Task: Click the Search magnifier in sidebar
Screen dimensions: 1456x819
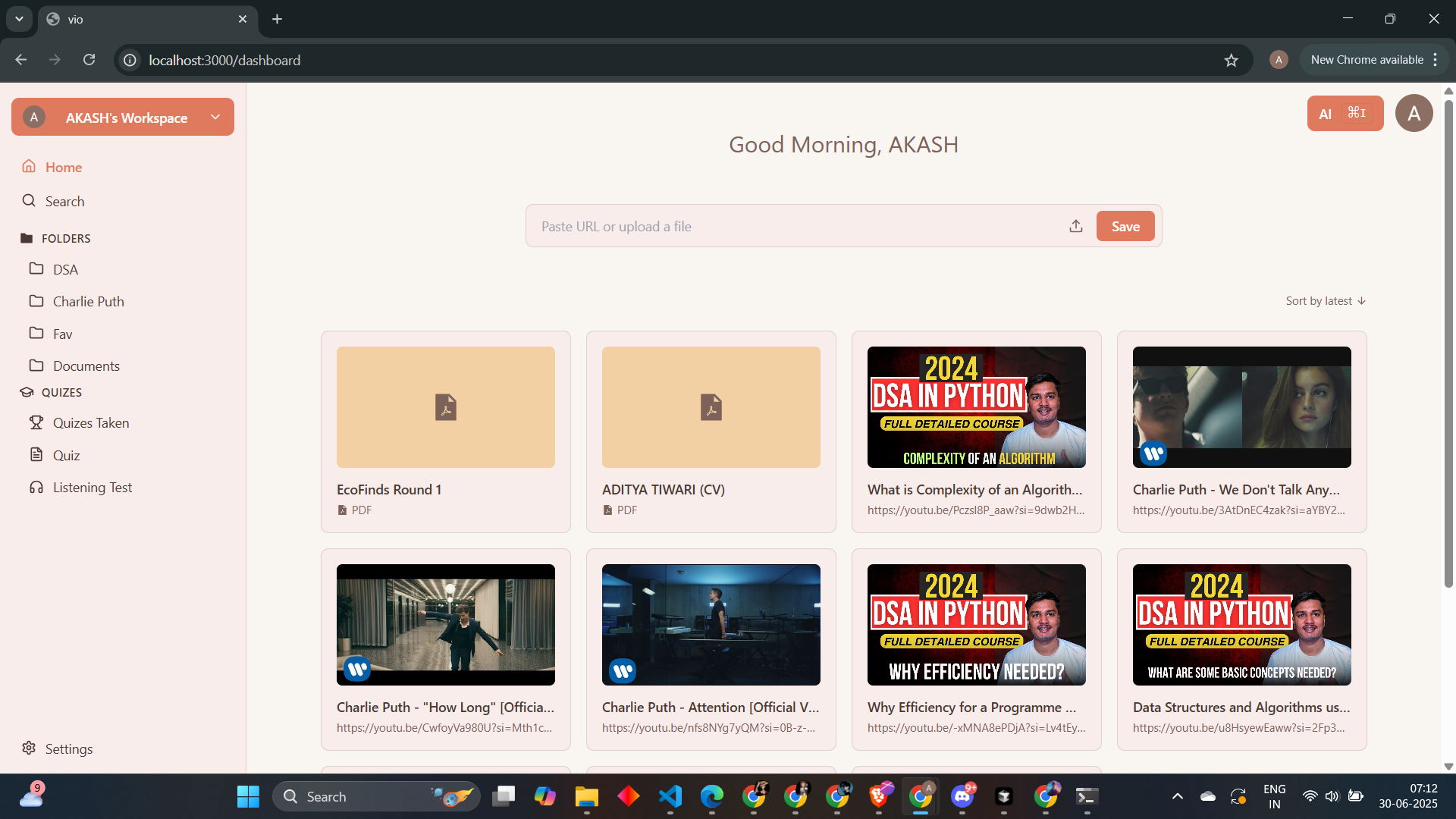Action: coord(29,201)
